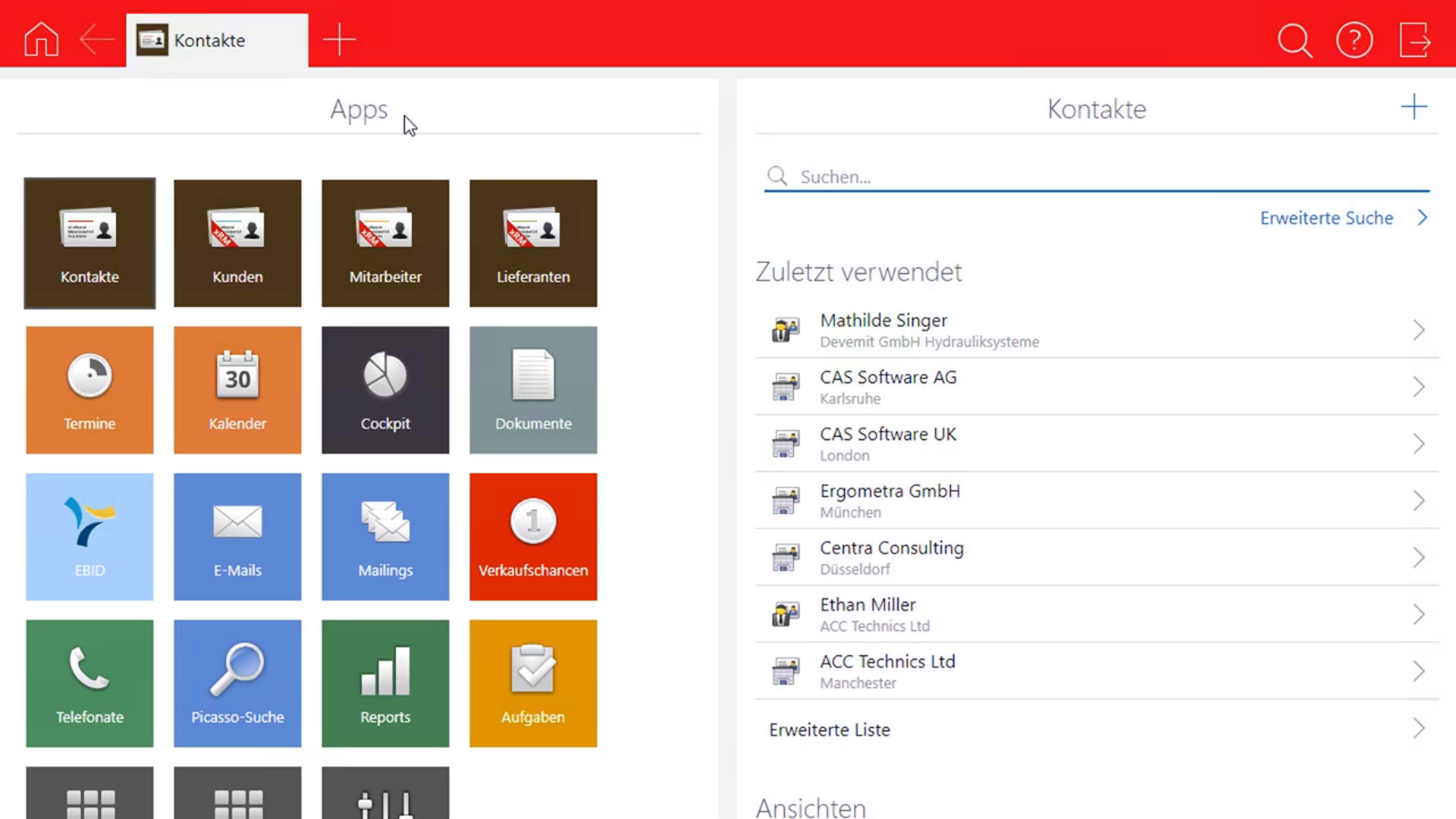Open the Dokumente tile
The image size is (1456, 819).
[533, 390]
